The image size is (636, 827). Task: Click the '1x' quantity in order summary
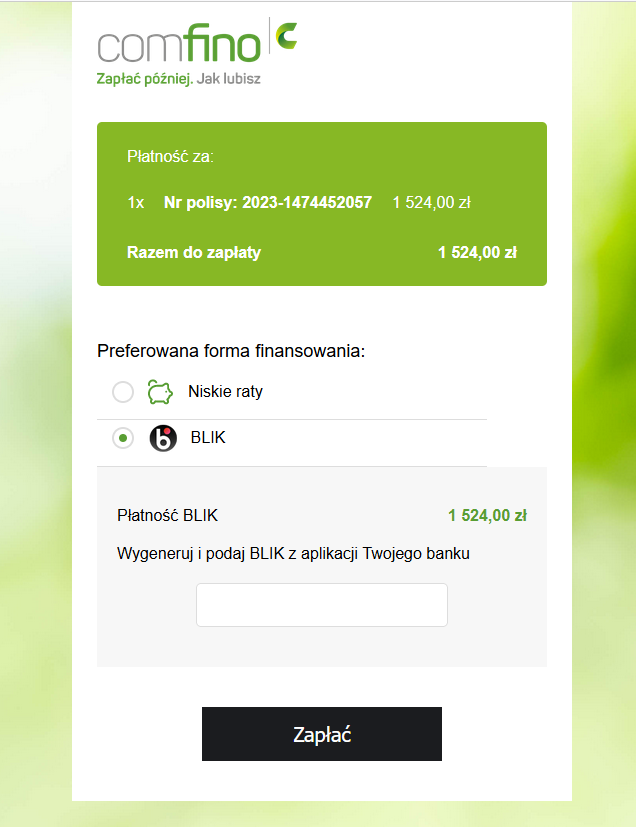click(136, 203)
